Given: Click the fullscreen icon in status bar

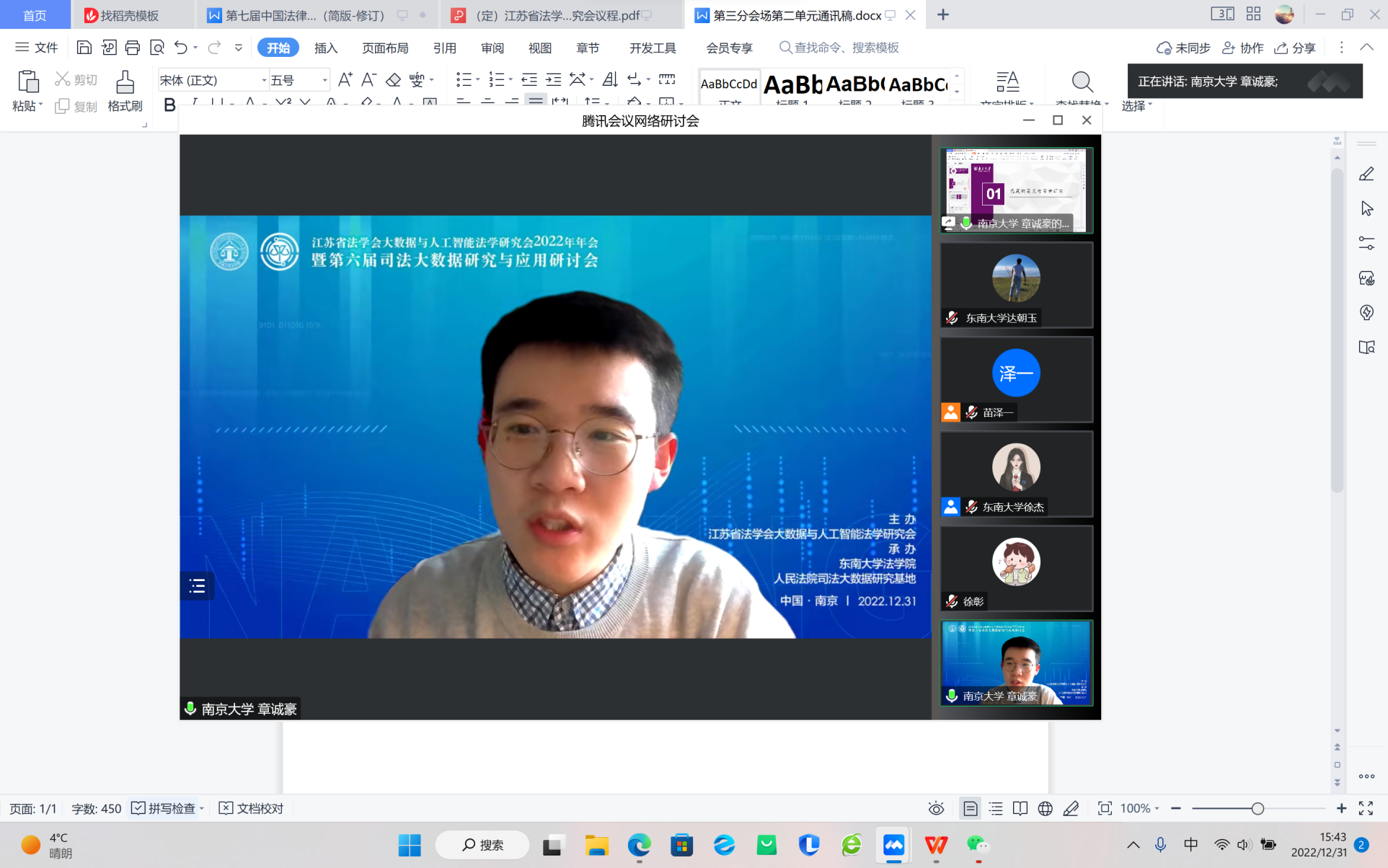Looking at the screenshot, I should coord(1366,808).
